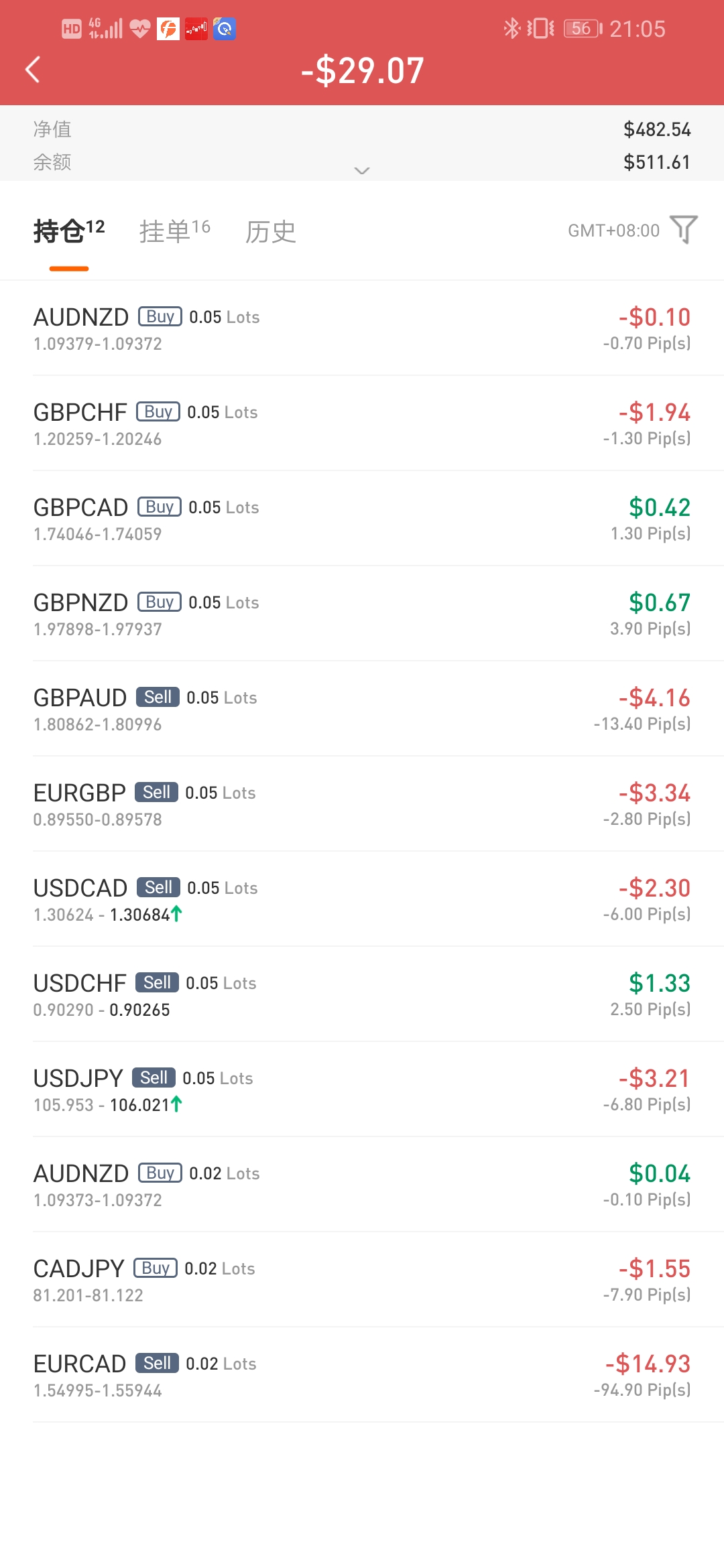Image resolution: width=724 pixels, height=1568 pixels.
Task: Change the GMT+08:00 timezone setting
Action: pyautogui.click(x=613, y=231)
